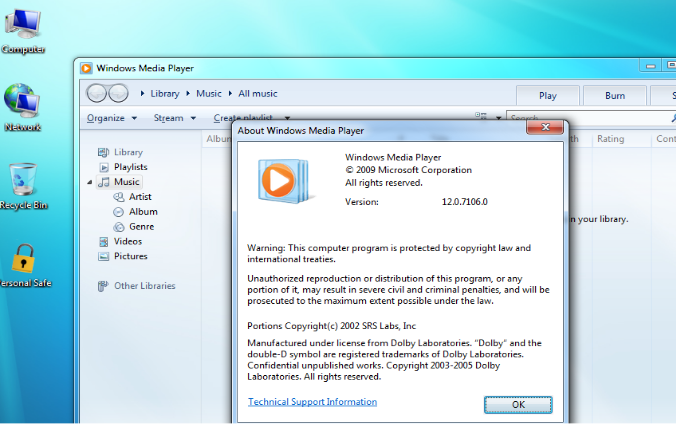Select Album under Music

[x=143, y=212]
